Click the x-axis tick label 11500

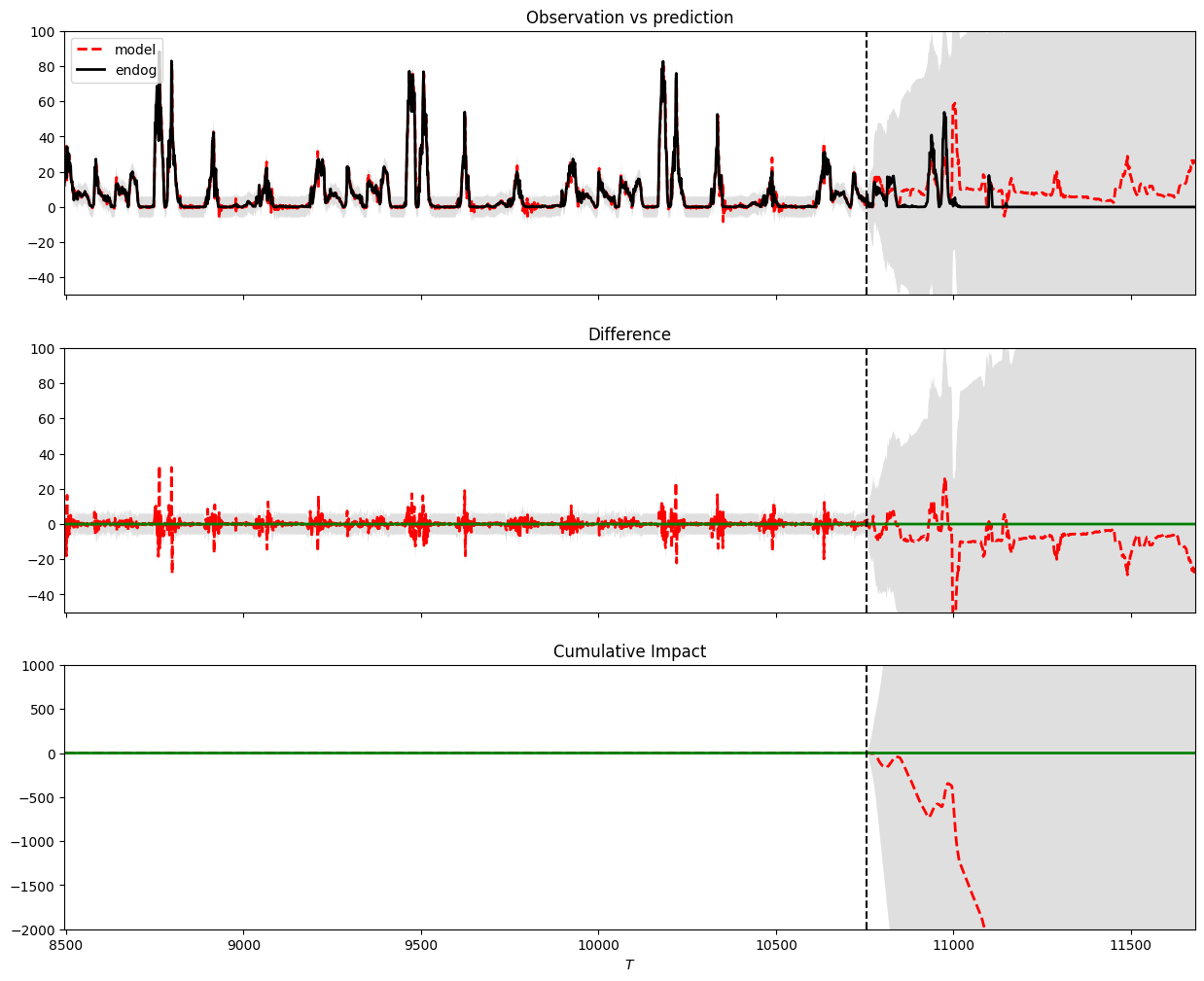(x=1131, y=944)
